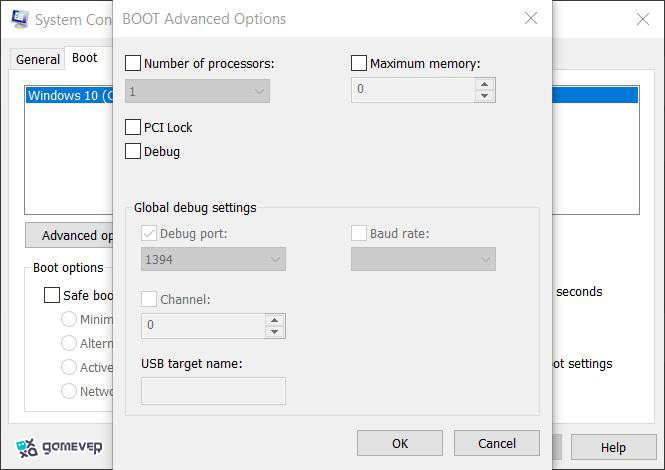
Task: Click Help in System Configuration window
Action: point(613,447)
